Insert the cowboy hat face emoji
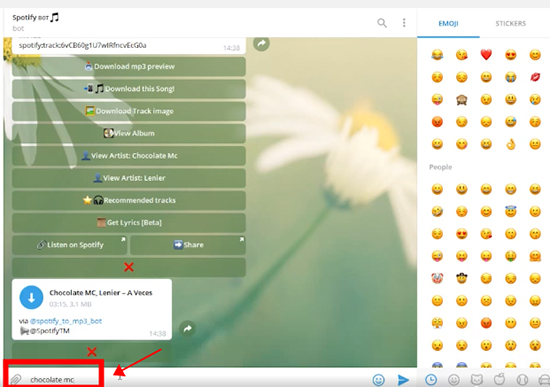Screen dimensions: 550x387 (x=462, y=278)
